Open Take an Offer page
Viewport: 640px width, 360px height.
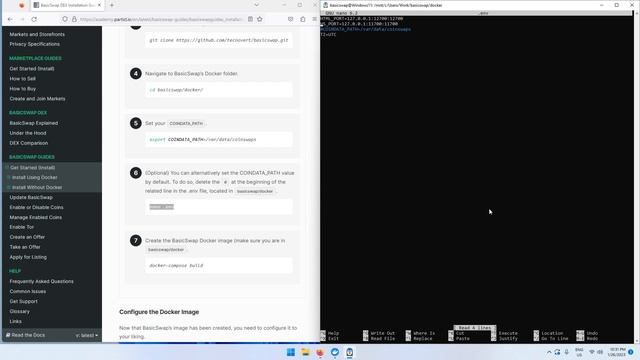pyautogui.click(x=25, y=247)
